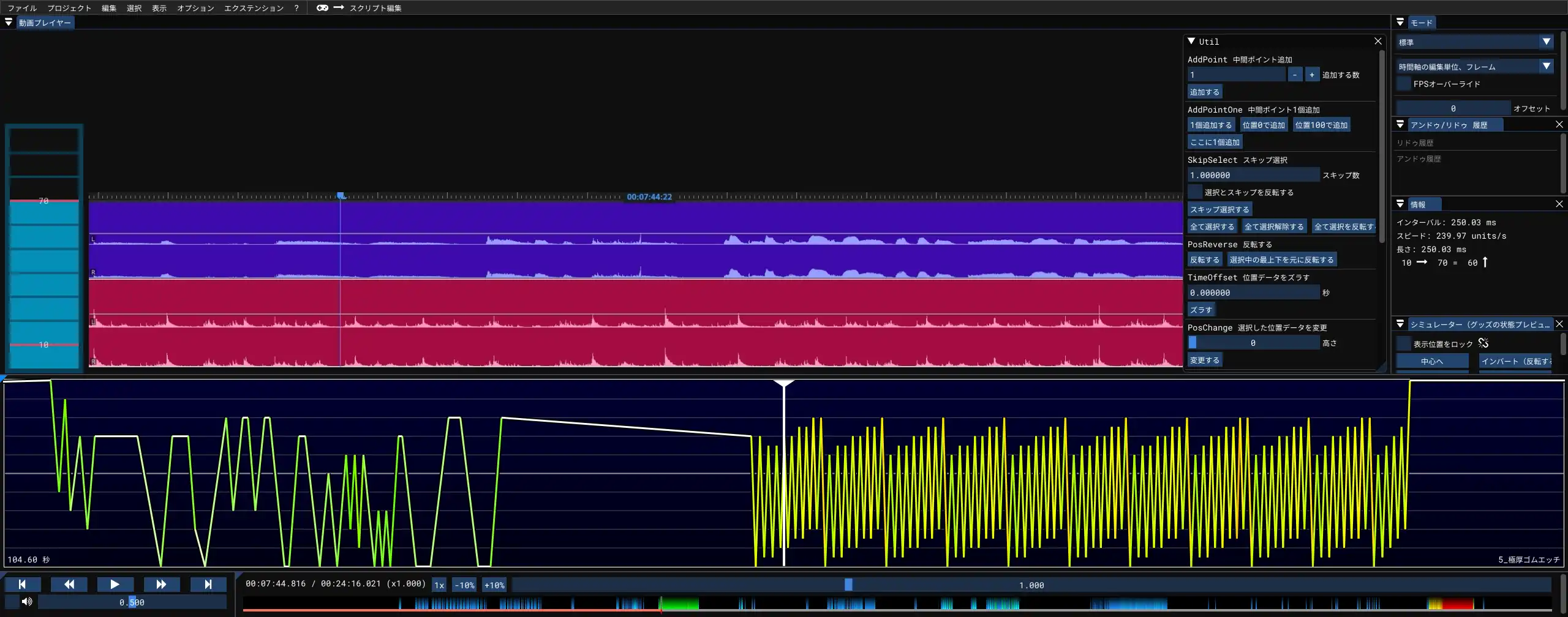This screenshot has height=617, width=1568.
Task: Click the 位置100で追加 button
Action: [1321, 125]
